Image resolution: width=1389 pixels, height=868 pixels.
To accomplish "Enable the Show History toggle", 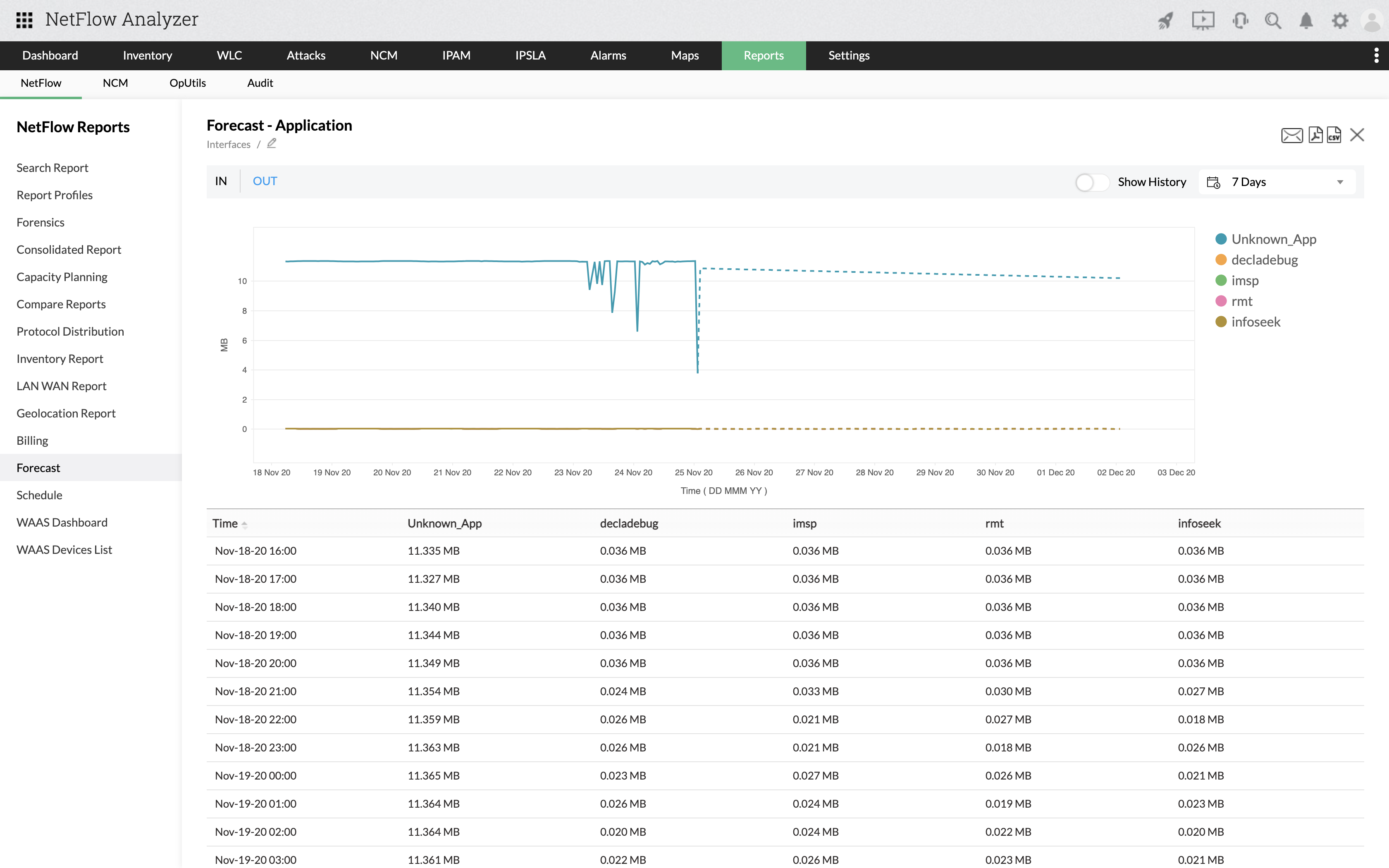I will (x=1091, y=182).
